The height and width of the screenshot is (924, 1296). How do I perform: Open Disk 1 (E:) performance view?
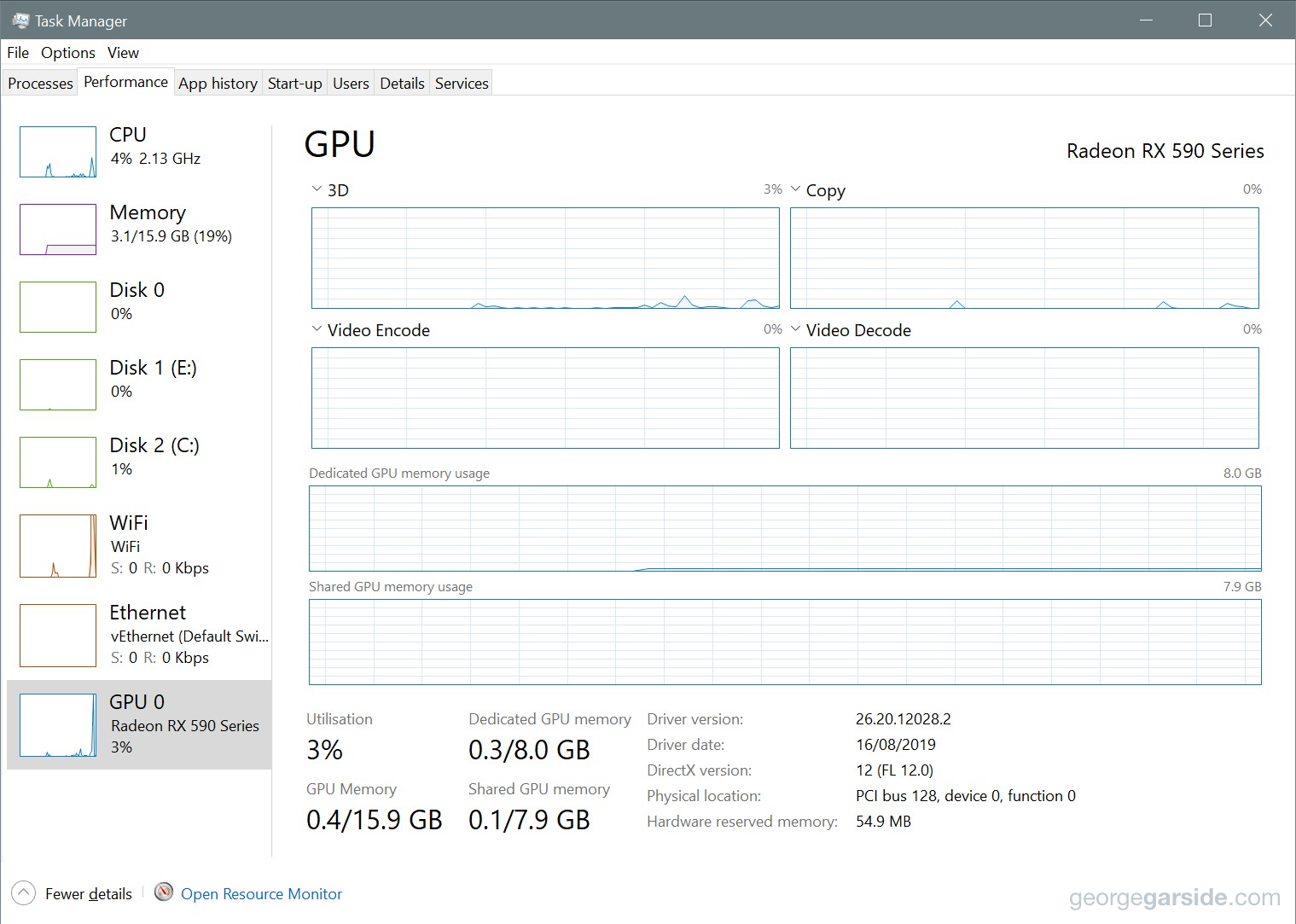coord(139,384)
